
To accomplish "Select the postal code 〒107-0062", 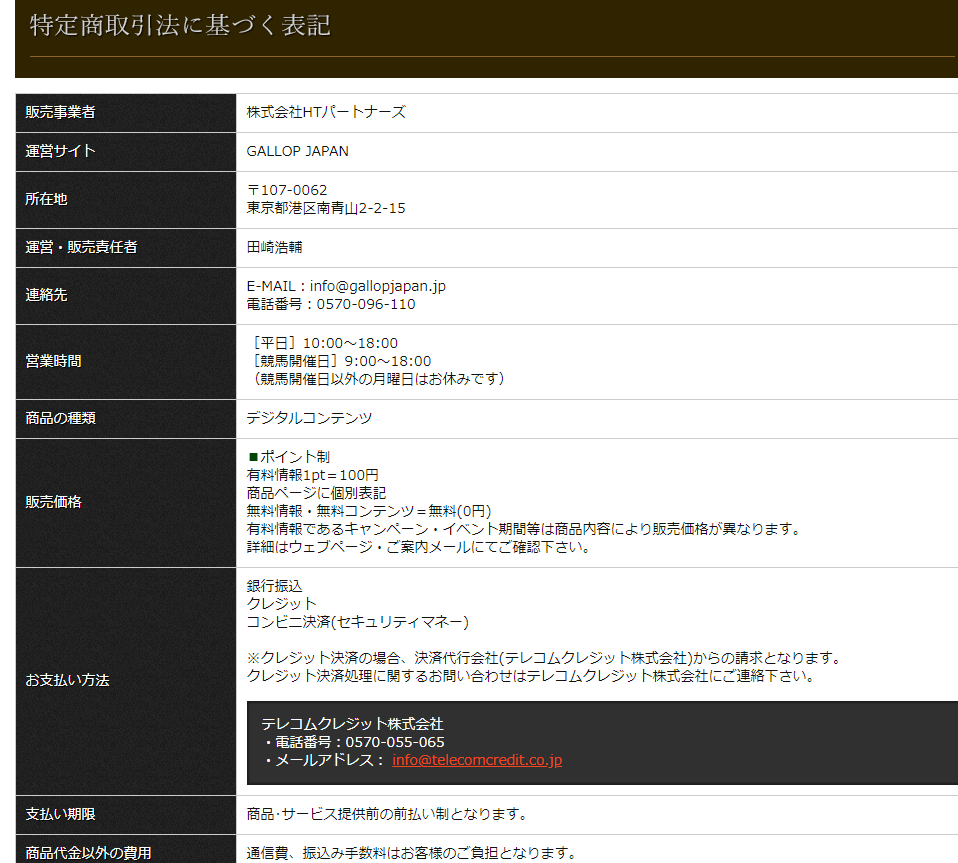I will [x=287, y=190].
